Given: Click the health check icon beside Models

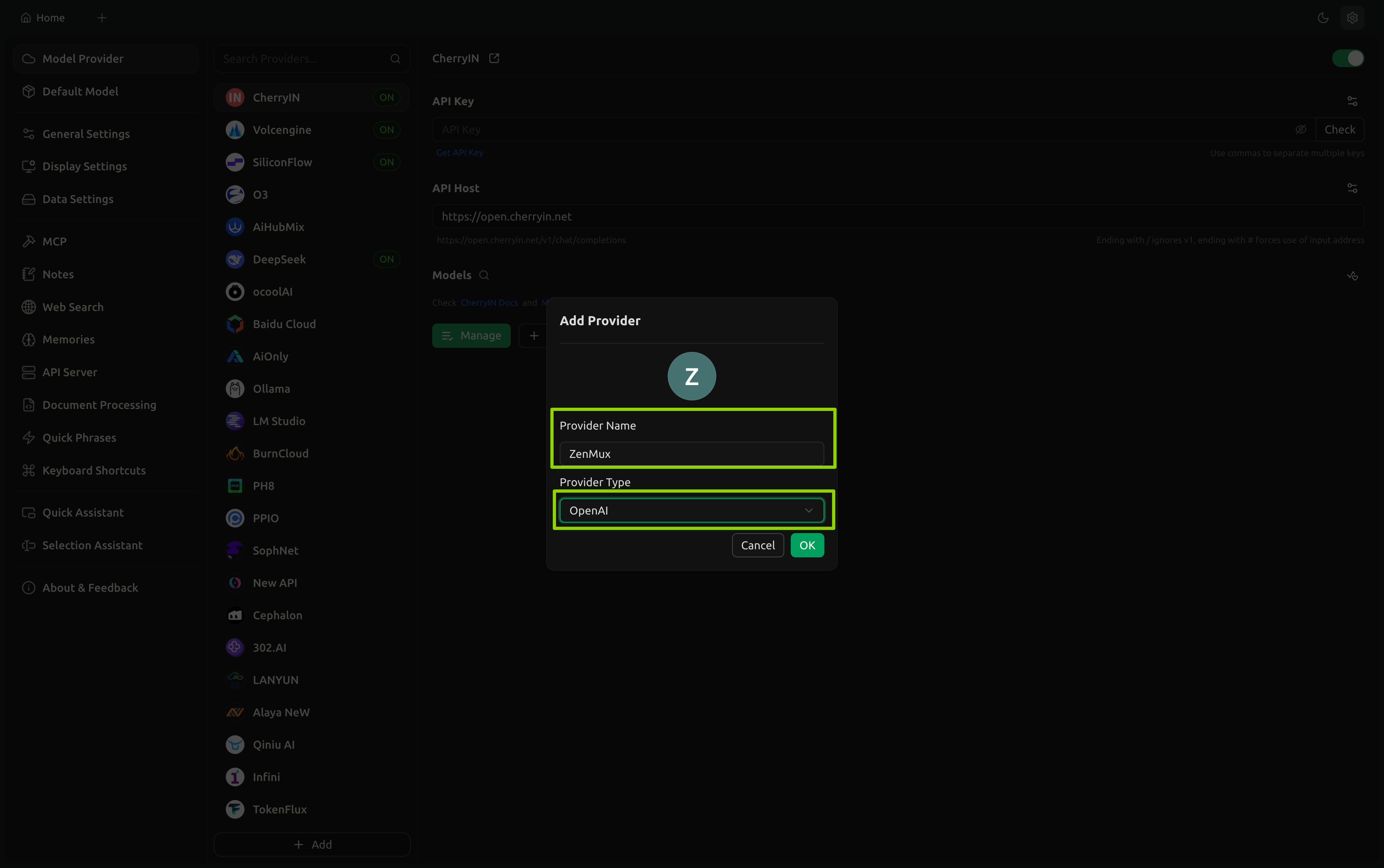Looking at the screenshot, I should point(1352,276).
